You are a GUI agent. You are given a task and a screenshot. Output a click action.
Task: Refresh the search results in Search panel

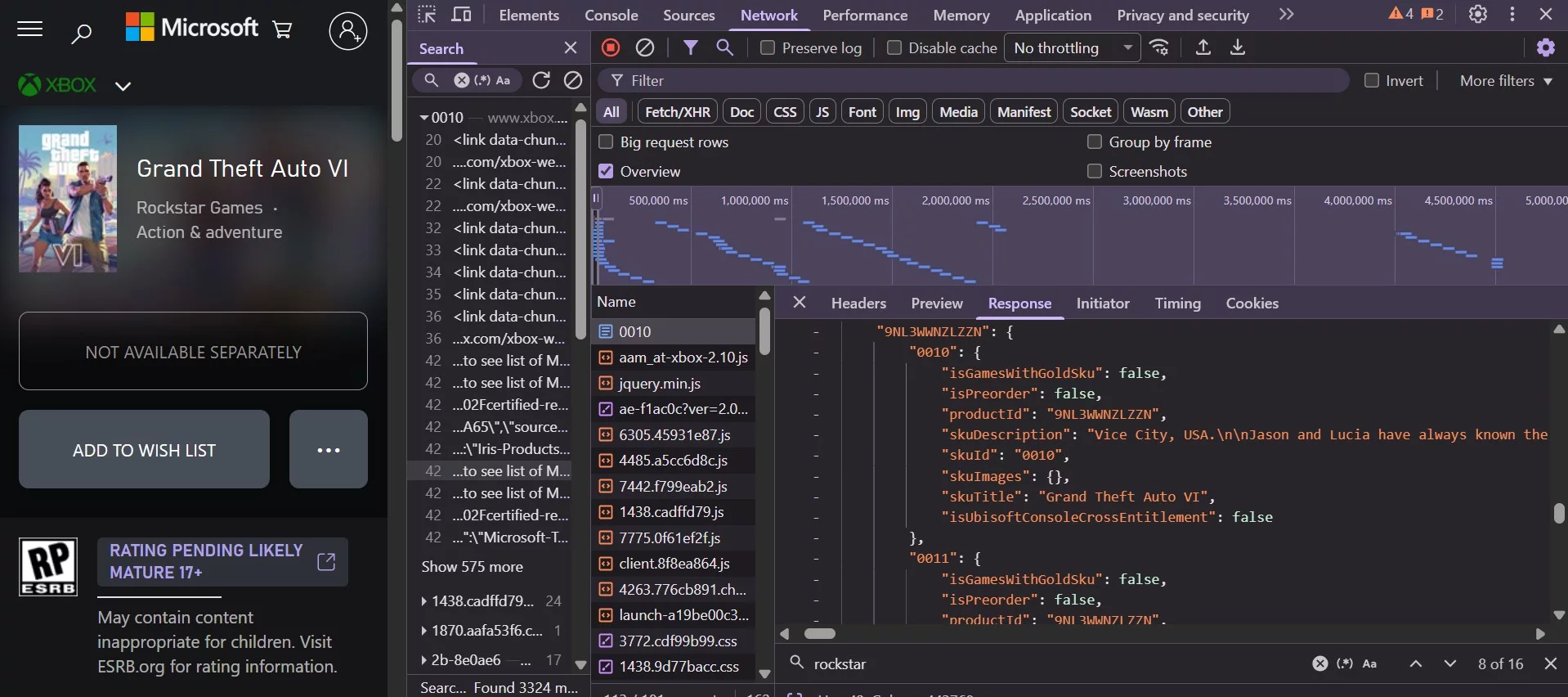pos(541,80)
